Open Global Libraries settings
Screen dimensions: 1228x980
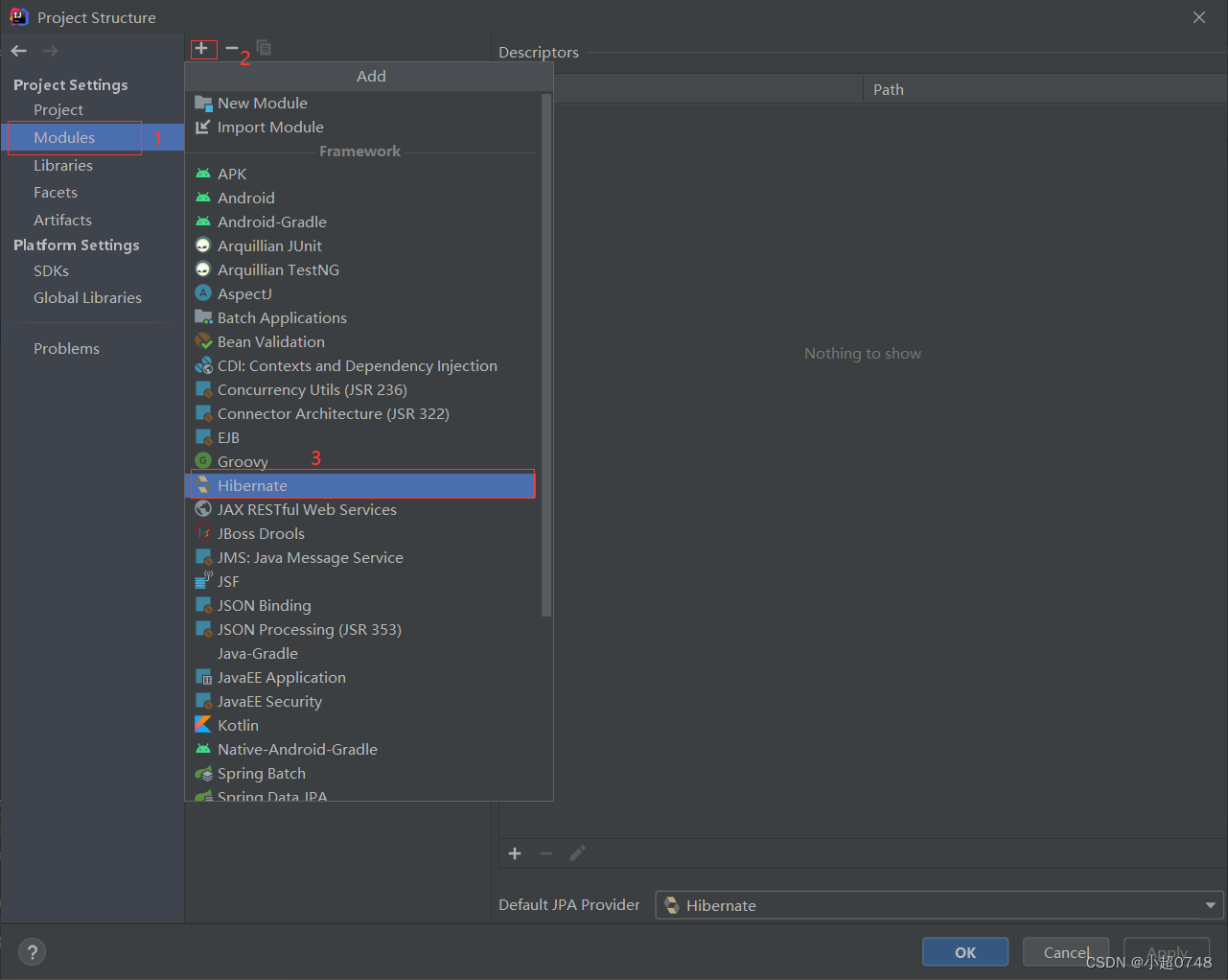point(87,297)
